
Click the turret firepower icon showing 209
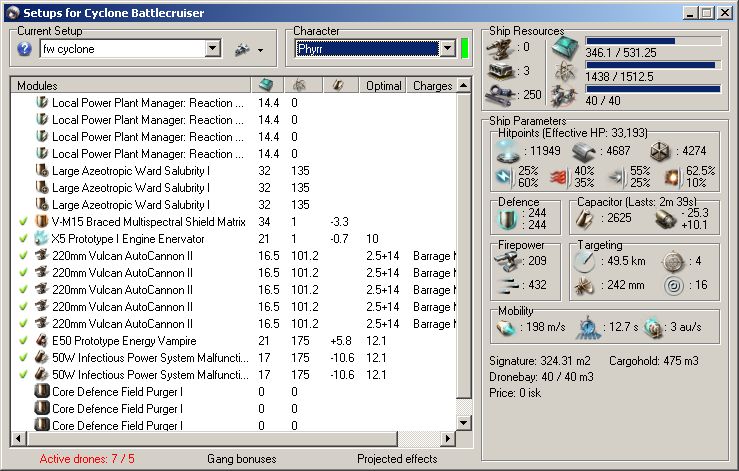click(506, 261)
